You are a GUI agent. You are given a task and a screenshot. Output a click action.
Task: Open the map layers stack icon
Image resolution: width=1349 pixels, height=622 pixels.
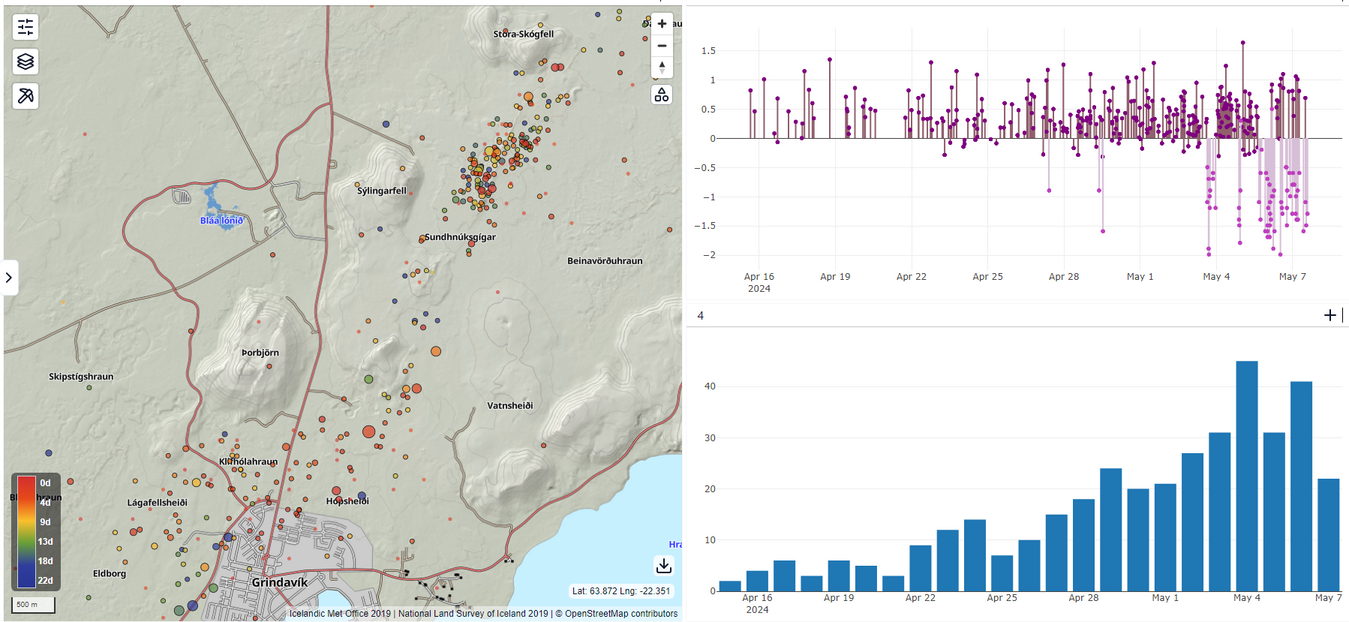26,61
